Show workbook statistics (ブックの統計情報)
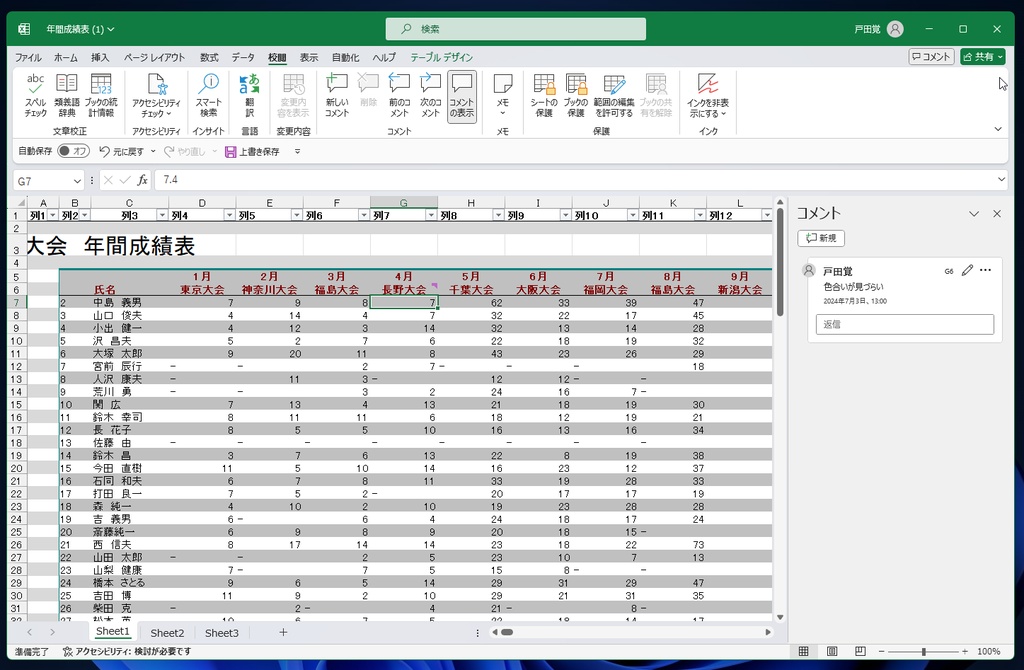The width and height of the screenshot is (1024, 670). [101, 95]
